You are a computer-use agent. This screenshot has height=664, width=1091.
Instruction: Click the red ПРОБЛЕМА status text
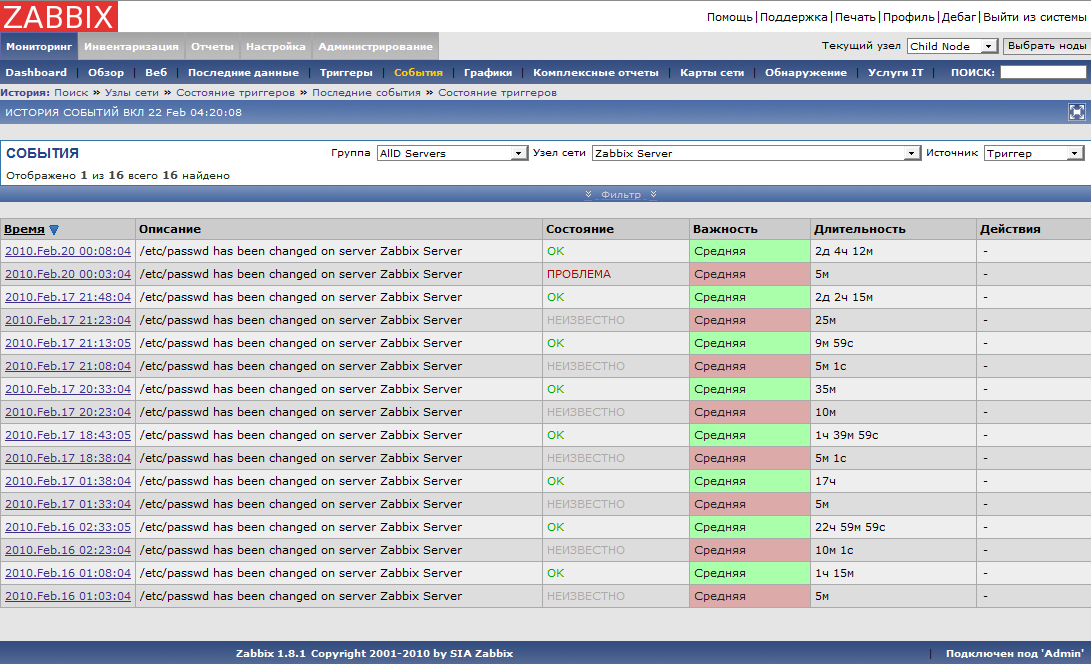click(x=579, y=274)
